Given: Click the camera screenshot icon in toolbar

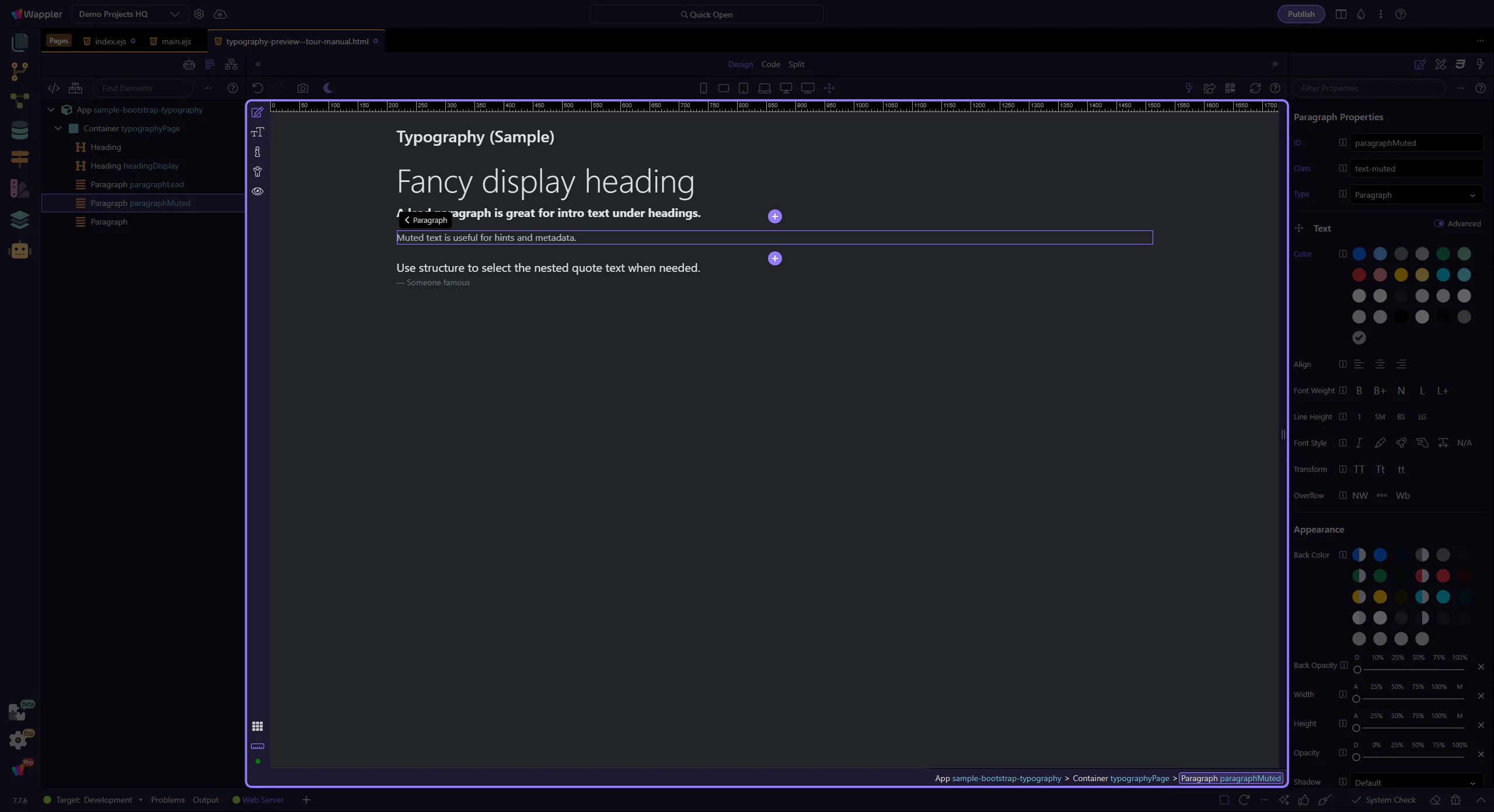Looking at the screenshot, I should pos(302,88).
